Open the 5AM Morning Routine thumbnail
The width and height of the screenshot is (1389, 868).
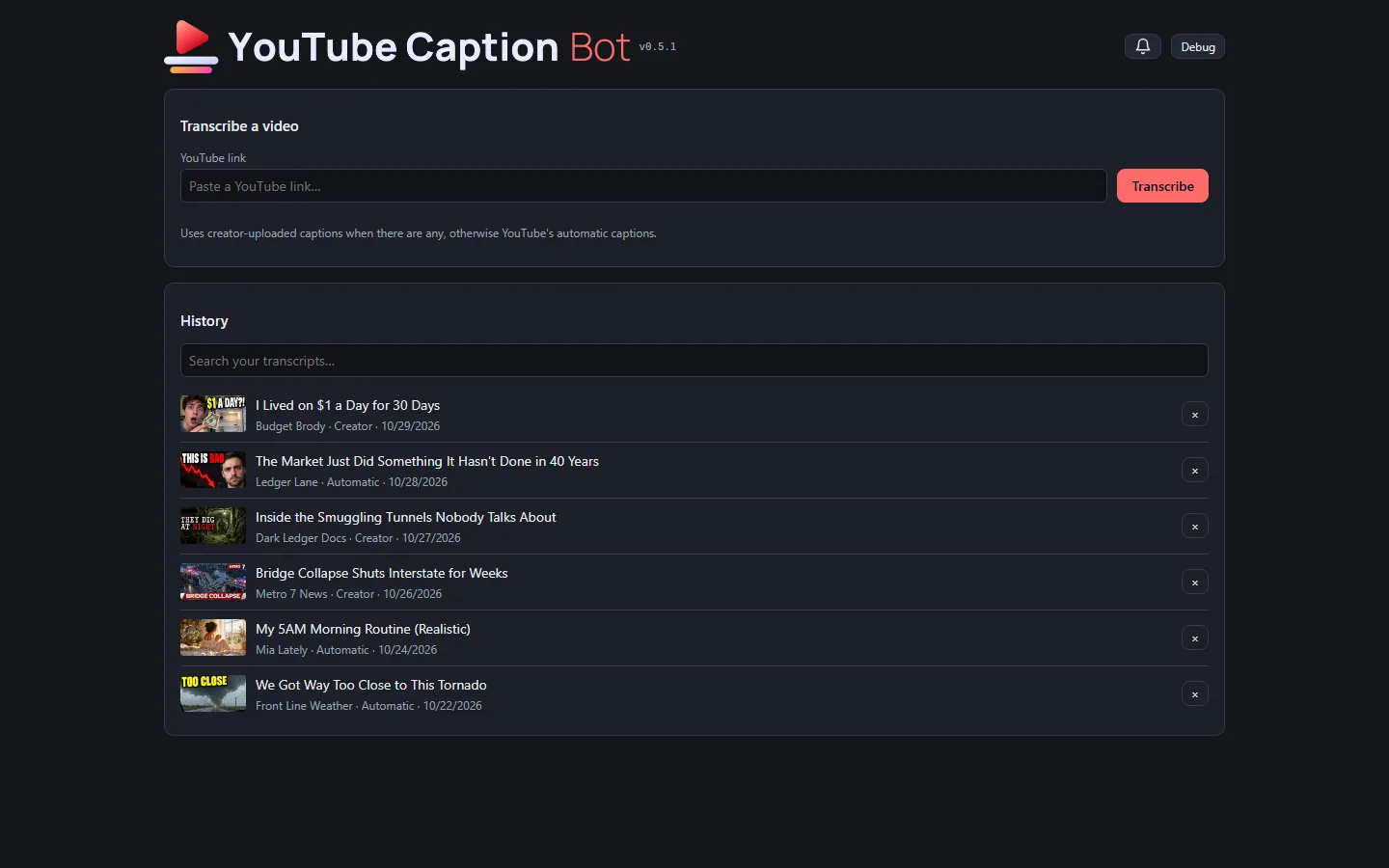point(213,637)
